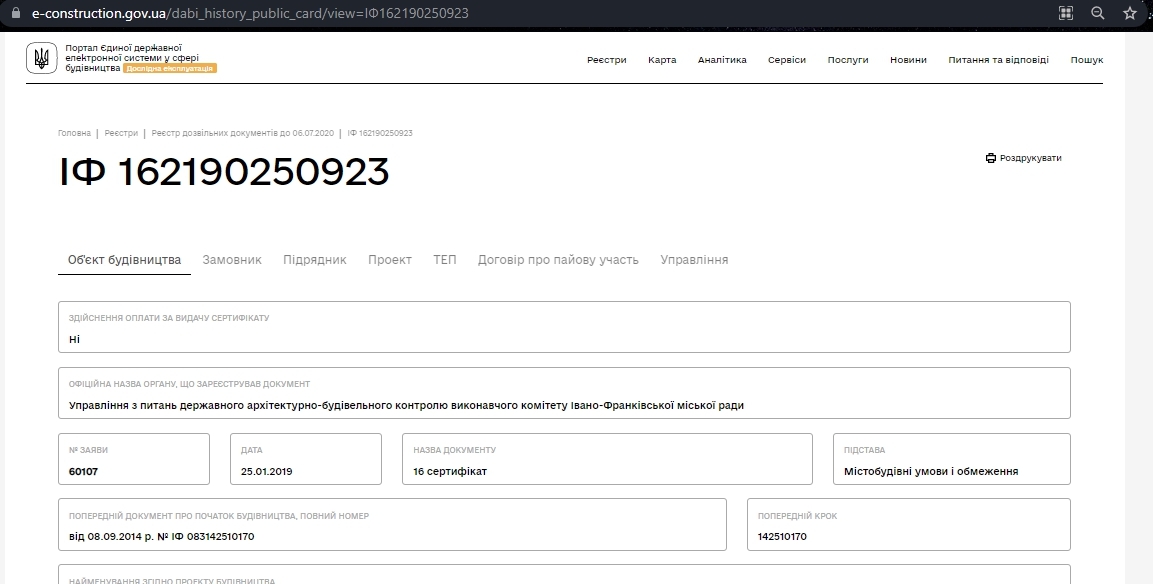Open the browser zoom magnifier icon

[x=1098, y=13]
